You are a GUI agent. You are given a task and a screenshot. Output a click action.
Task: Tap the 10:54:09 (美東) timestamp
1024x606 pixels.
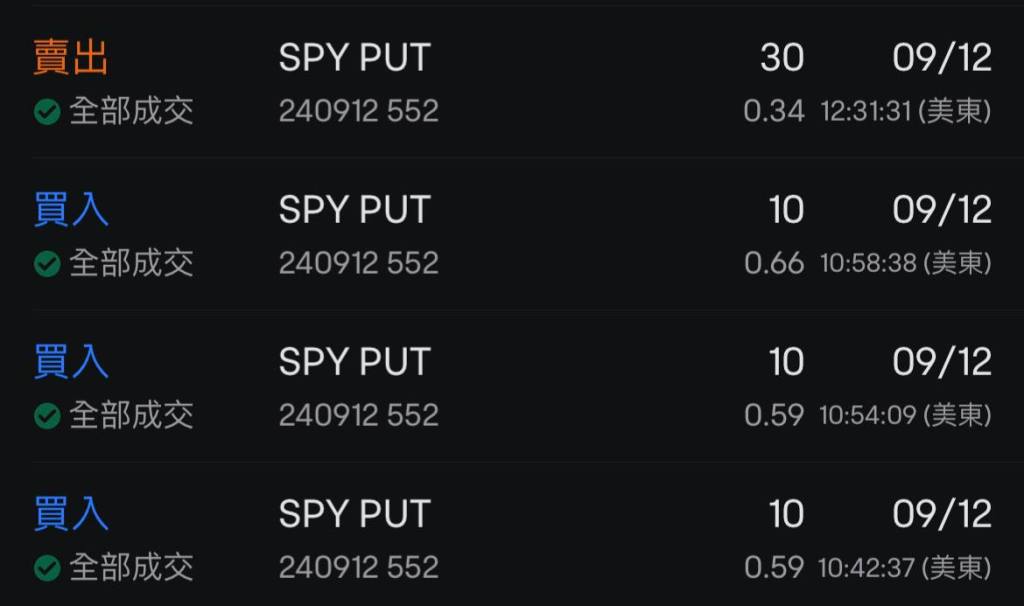tap(906, 415)
